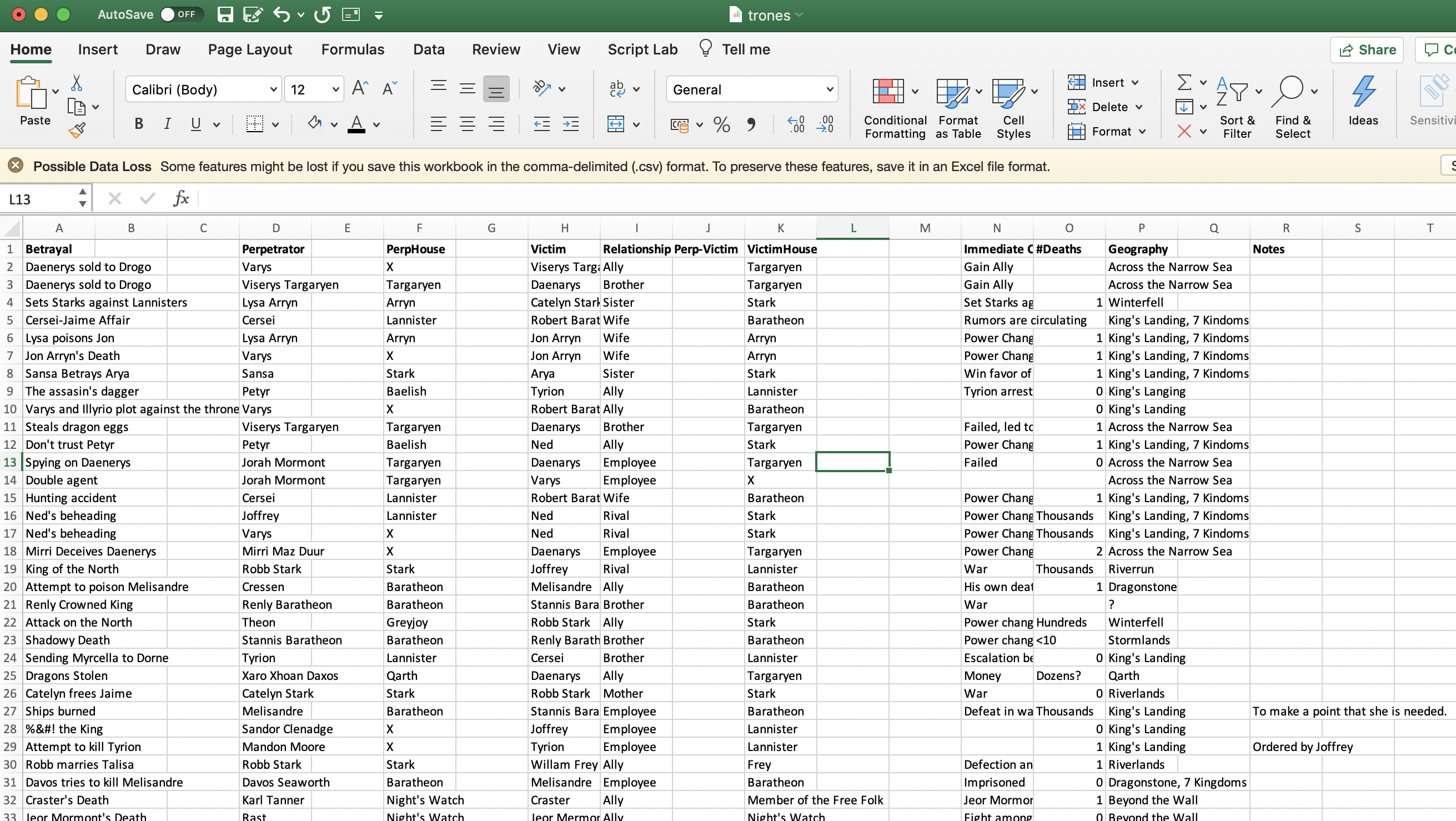Click the Format Painter brush icon
Image resolution: width=1456 pixels, height=821 pixels.
pos(77,131)
